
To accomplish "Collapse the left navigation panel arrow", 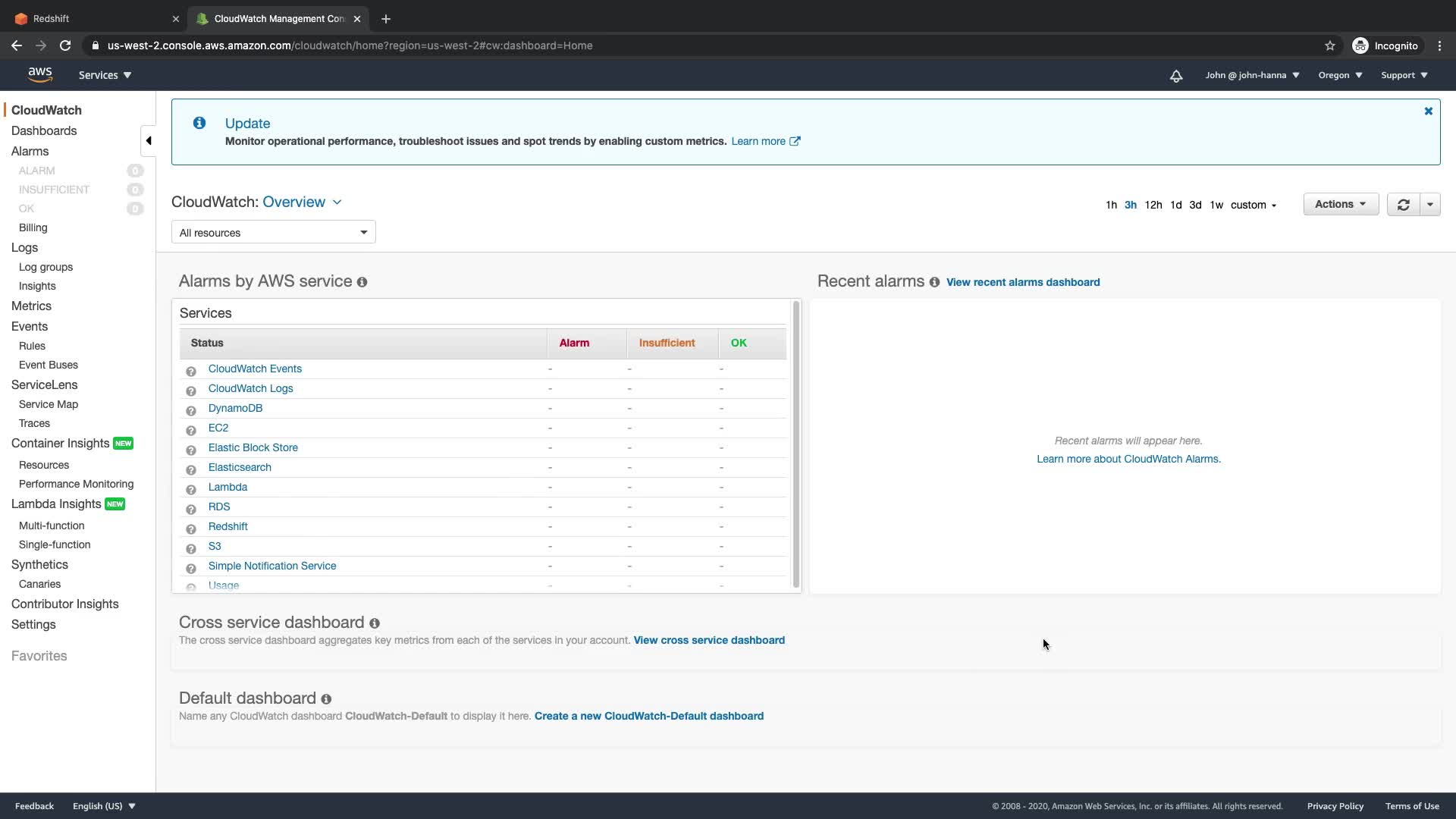I will click(x=149, y=140).
